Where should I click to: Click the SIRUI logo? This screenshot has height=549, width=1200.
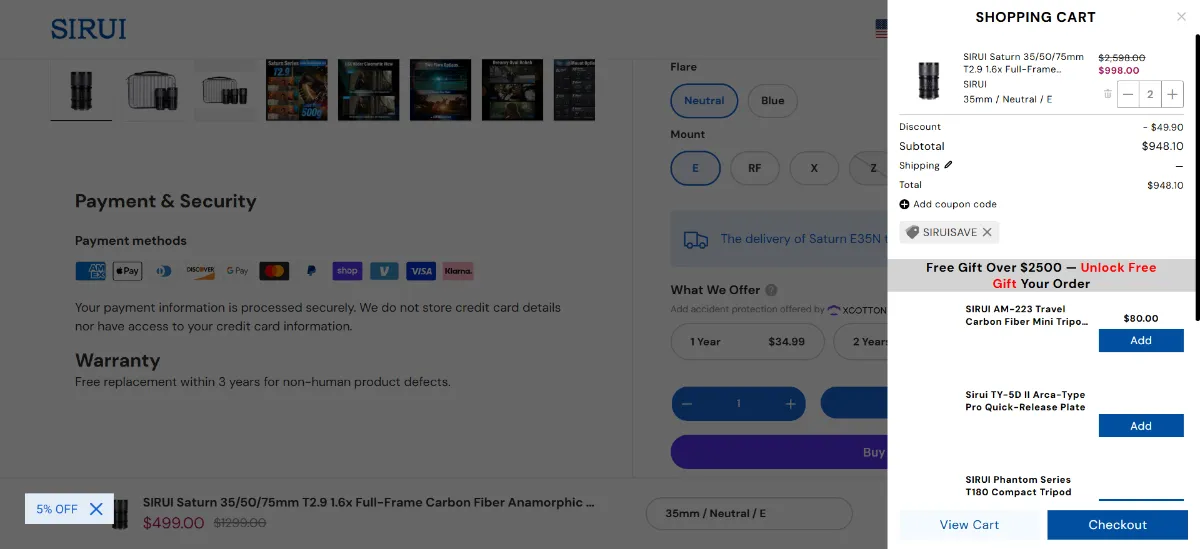[x=89, y=29]
